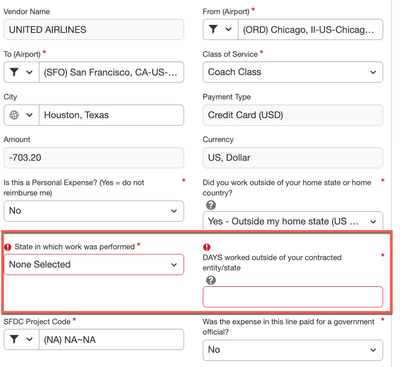Click the Payment Type field Credit Card (USD)
The image size is (400, 367).
click(293, 115)
